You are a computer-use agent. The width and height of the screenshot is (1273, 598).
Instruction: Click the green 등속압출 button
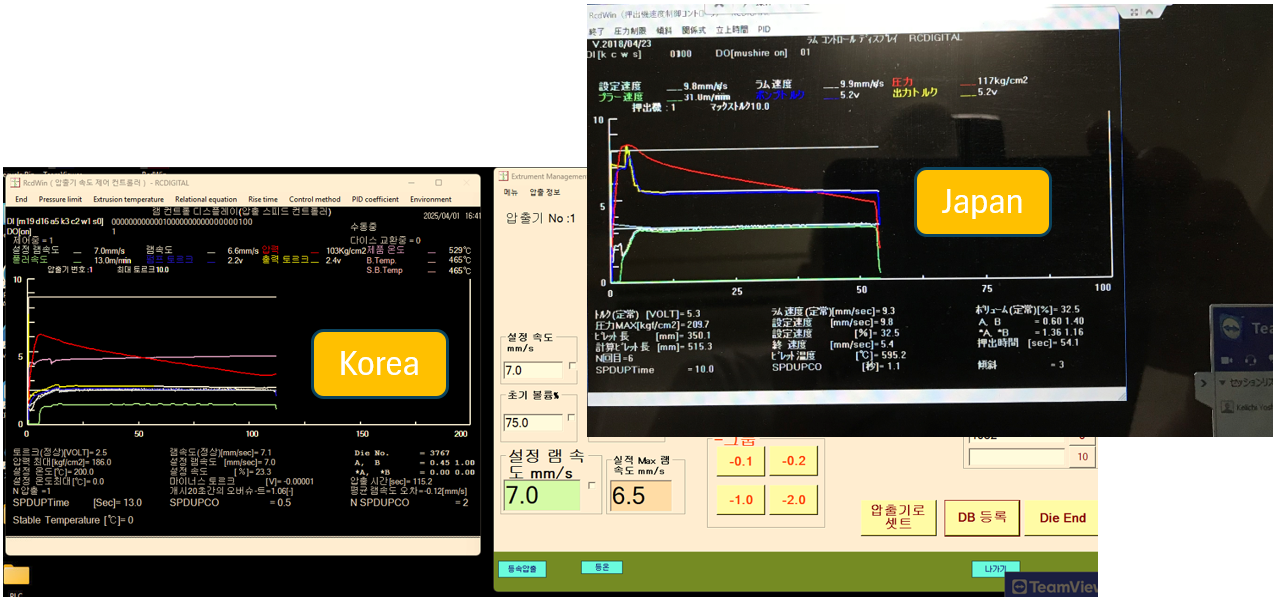pos(522,569)
